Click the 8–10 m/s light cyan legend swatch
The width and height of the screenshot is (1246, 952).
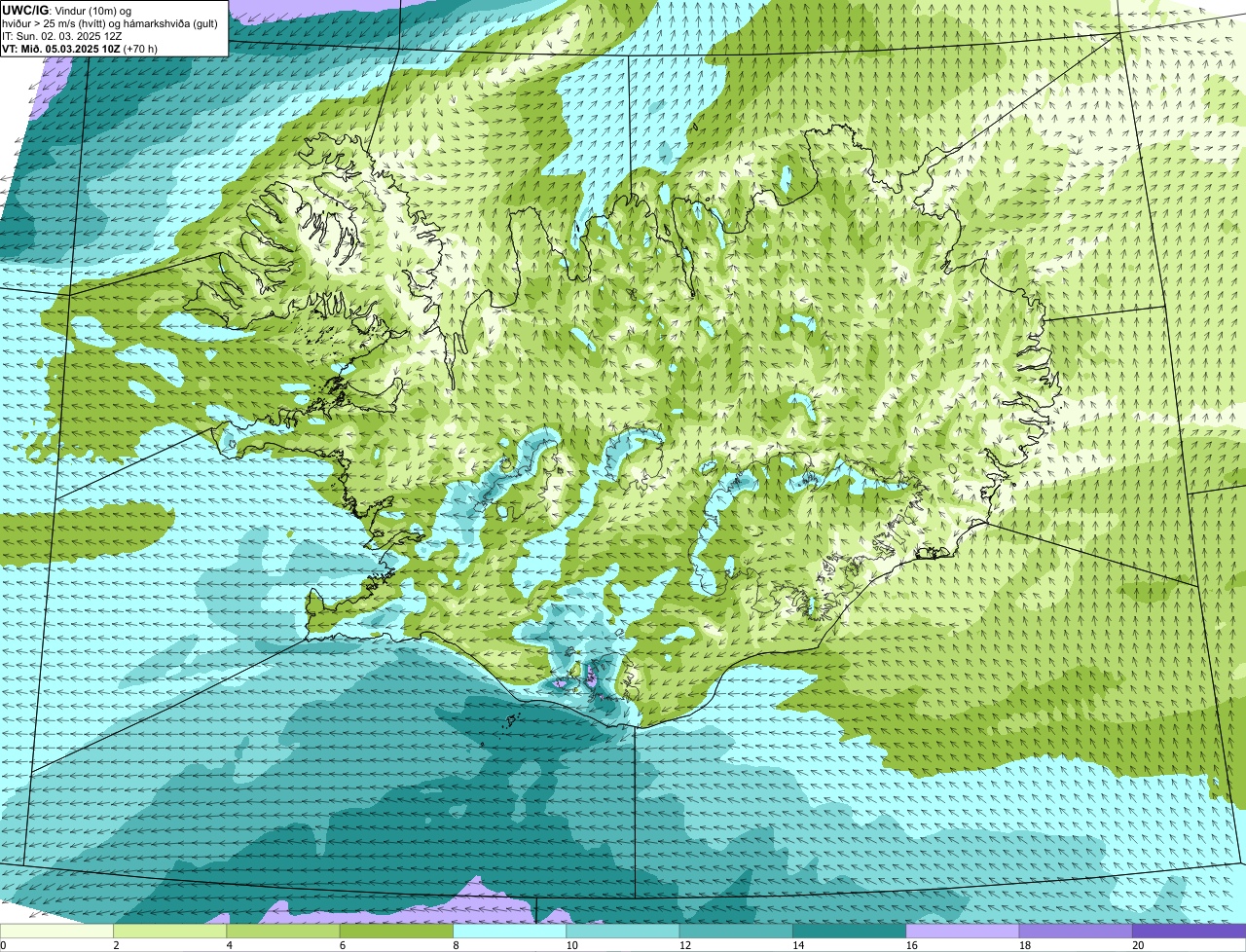click(x=510, y=931)
